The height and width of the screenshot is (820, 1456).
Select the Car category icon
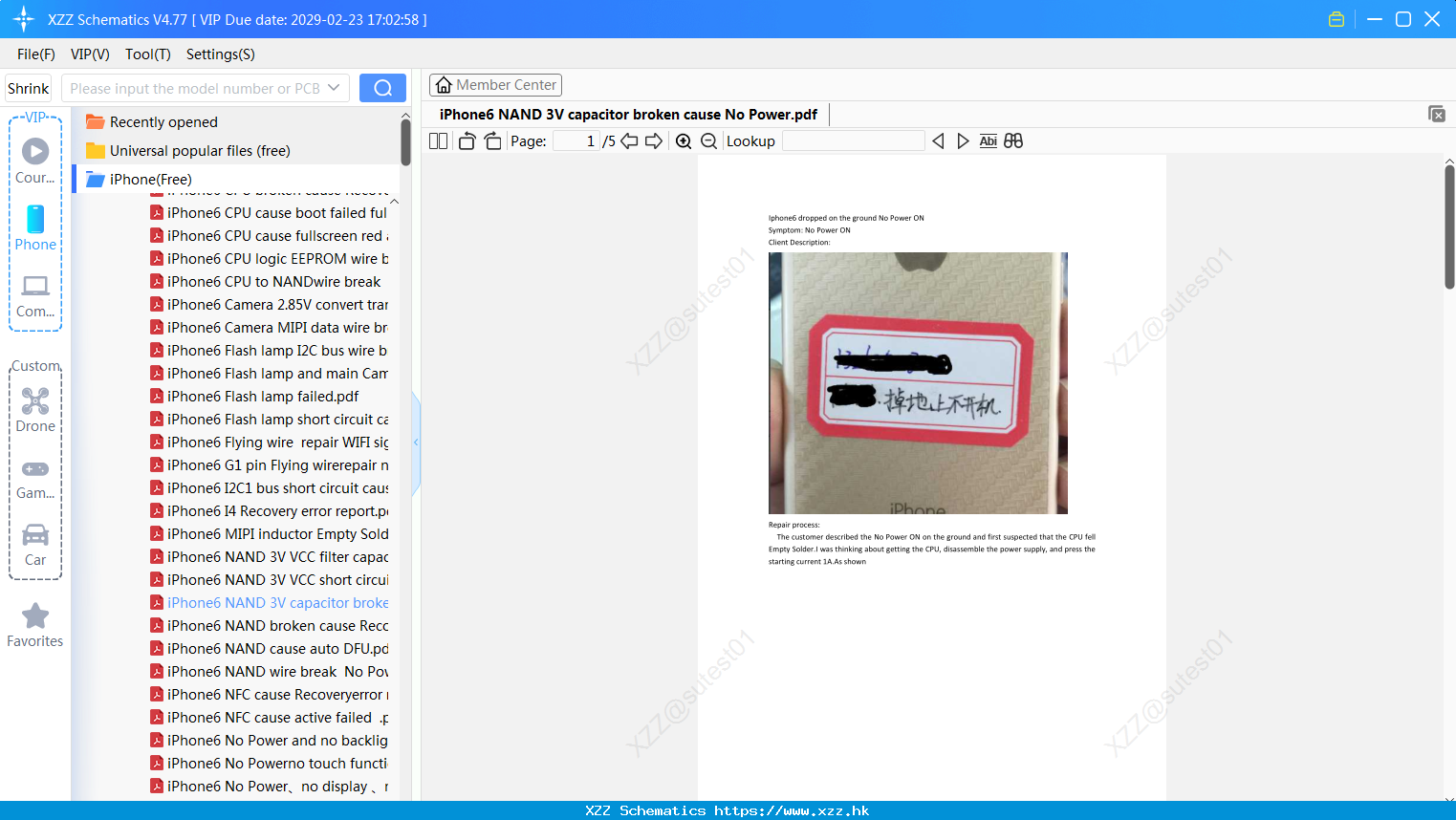click(x=35, y=544)
